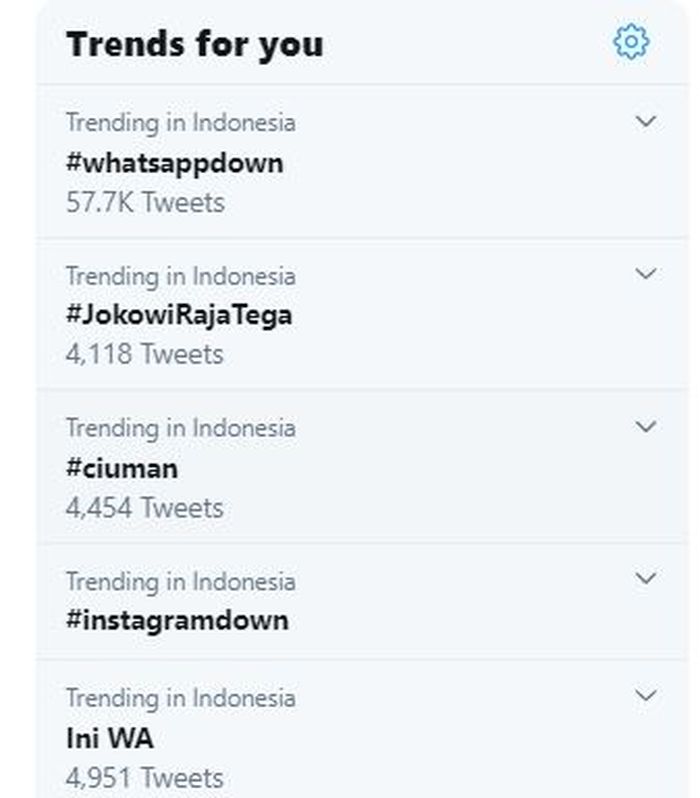
Task: Click Trending in Indonesia label above #whatsappdown
Action: 181,123
